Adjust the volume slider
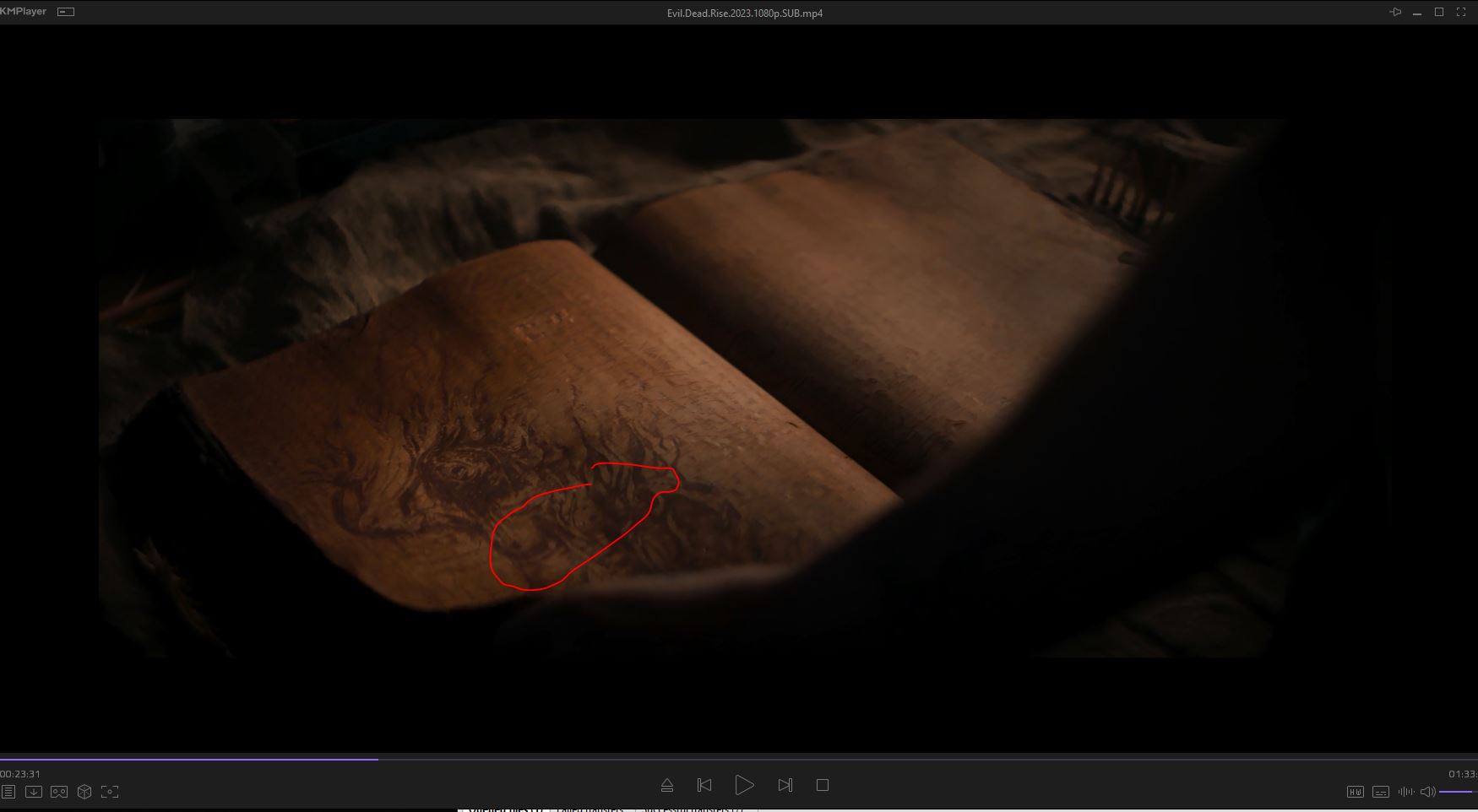The image size is (1478, 812). [x=1457, y=792]
